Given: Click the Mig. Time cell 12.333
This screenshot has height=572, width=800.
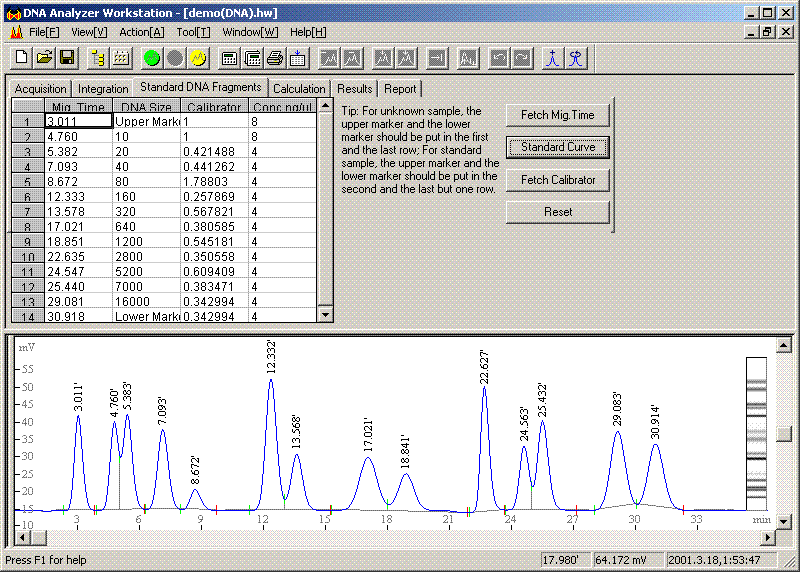Looking at the screenshot, I should [79, 196].
